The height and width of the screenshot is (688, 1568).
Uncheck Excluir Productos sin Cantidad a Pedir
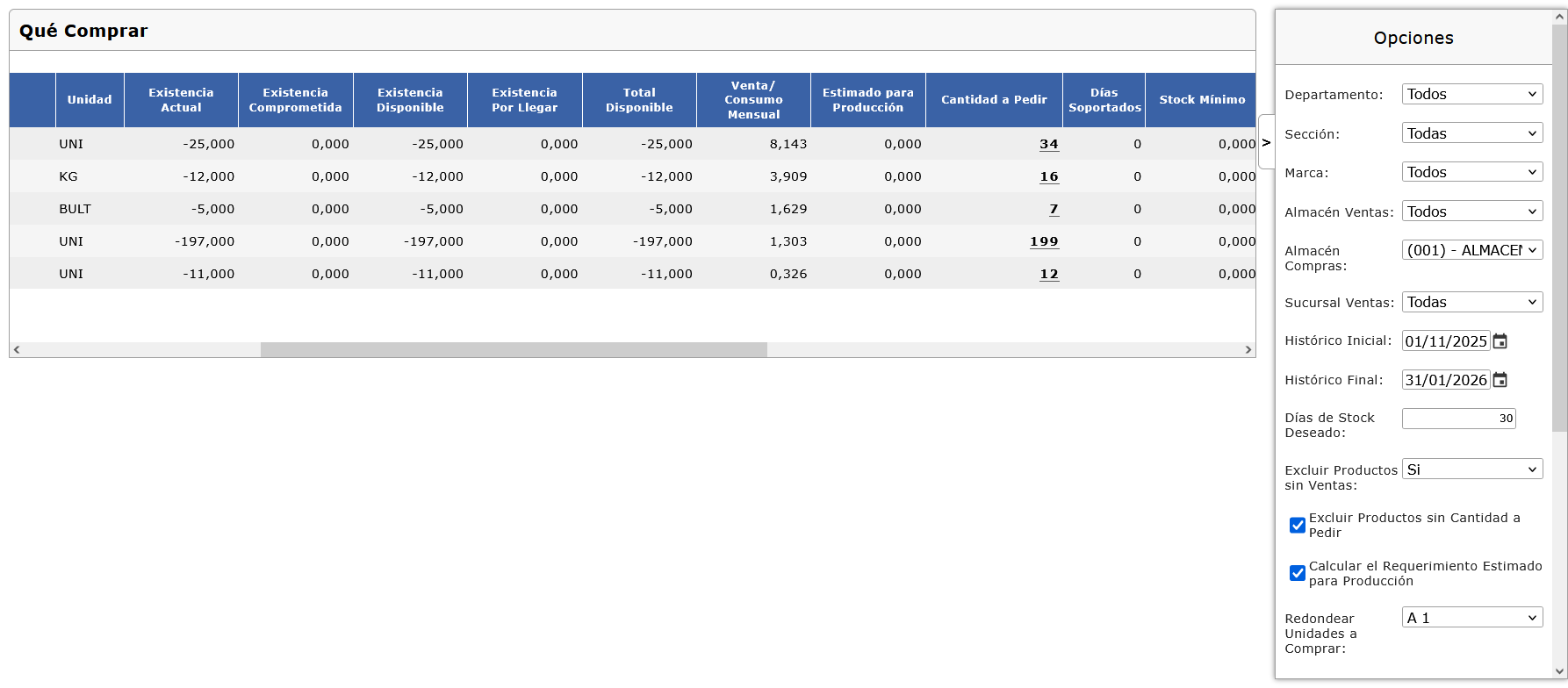point(1297,526)
